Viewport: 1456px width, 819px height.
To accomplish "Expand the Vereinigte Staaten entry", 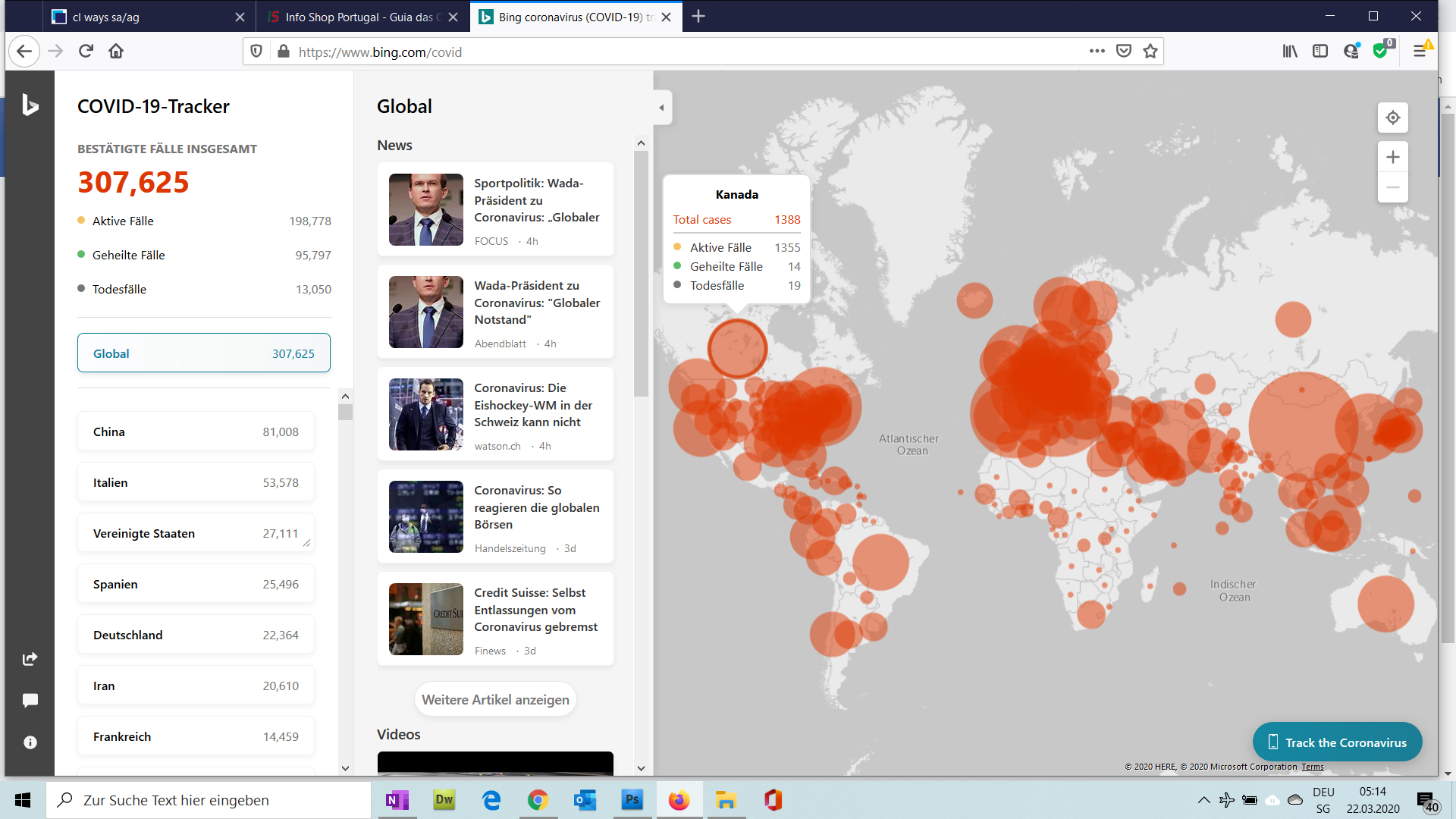I will click(x=196, y=533).
